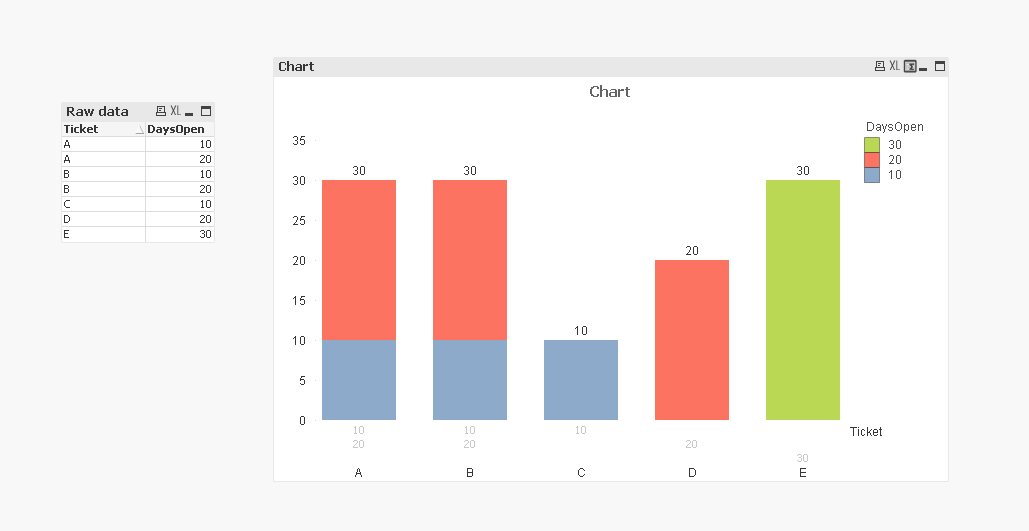Select the red 20 legend swatch
This screenshot has height=531, width=1029.
[872, 159]
